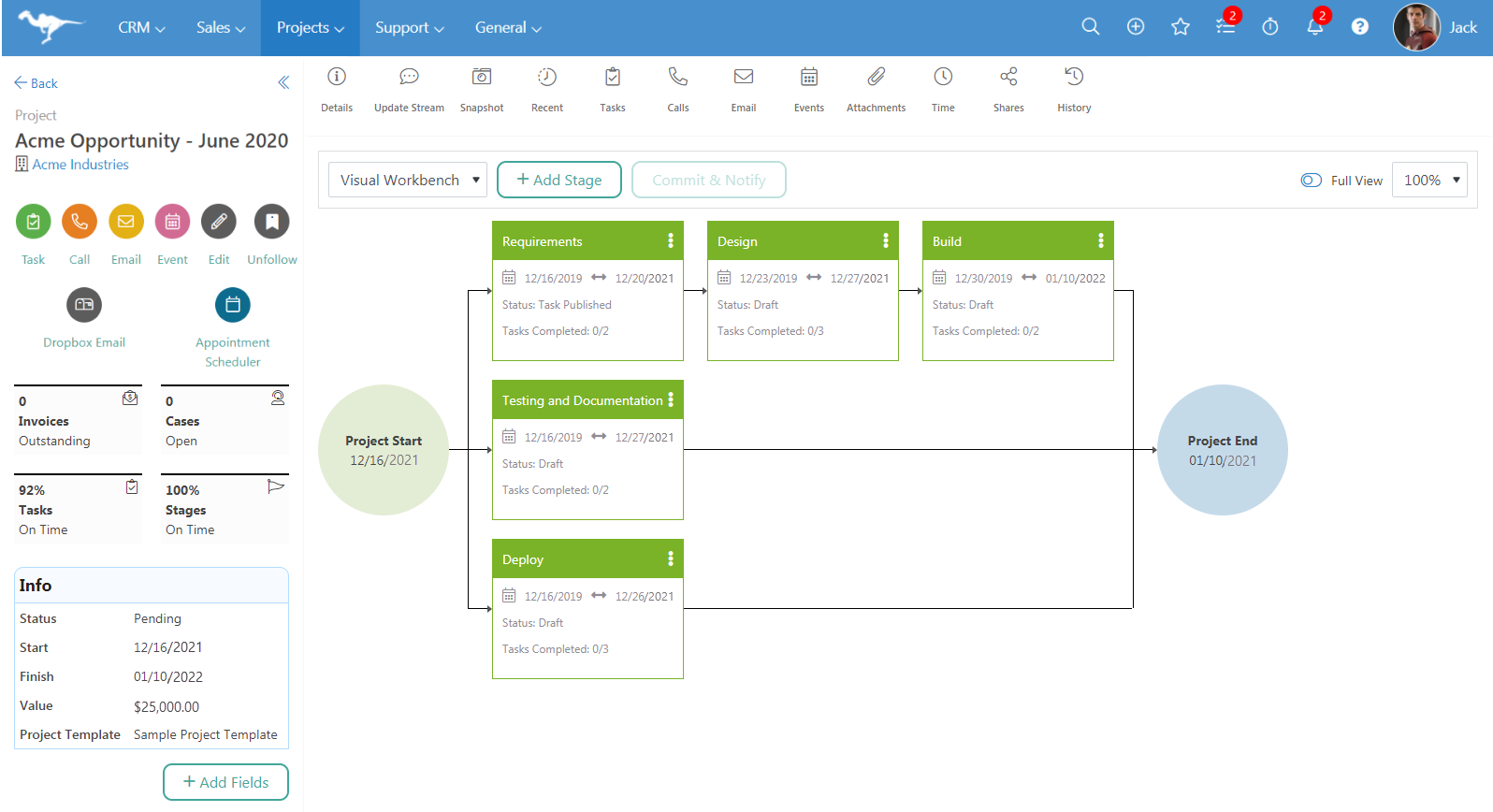This screenshot has width=1493, height=812.
Task: Unfollow the project via bookmark icon
Action: pyautogui.click(x=271, y=222)
